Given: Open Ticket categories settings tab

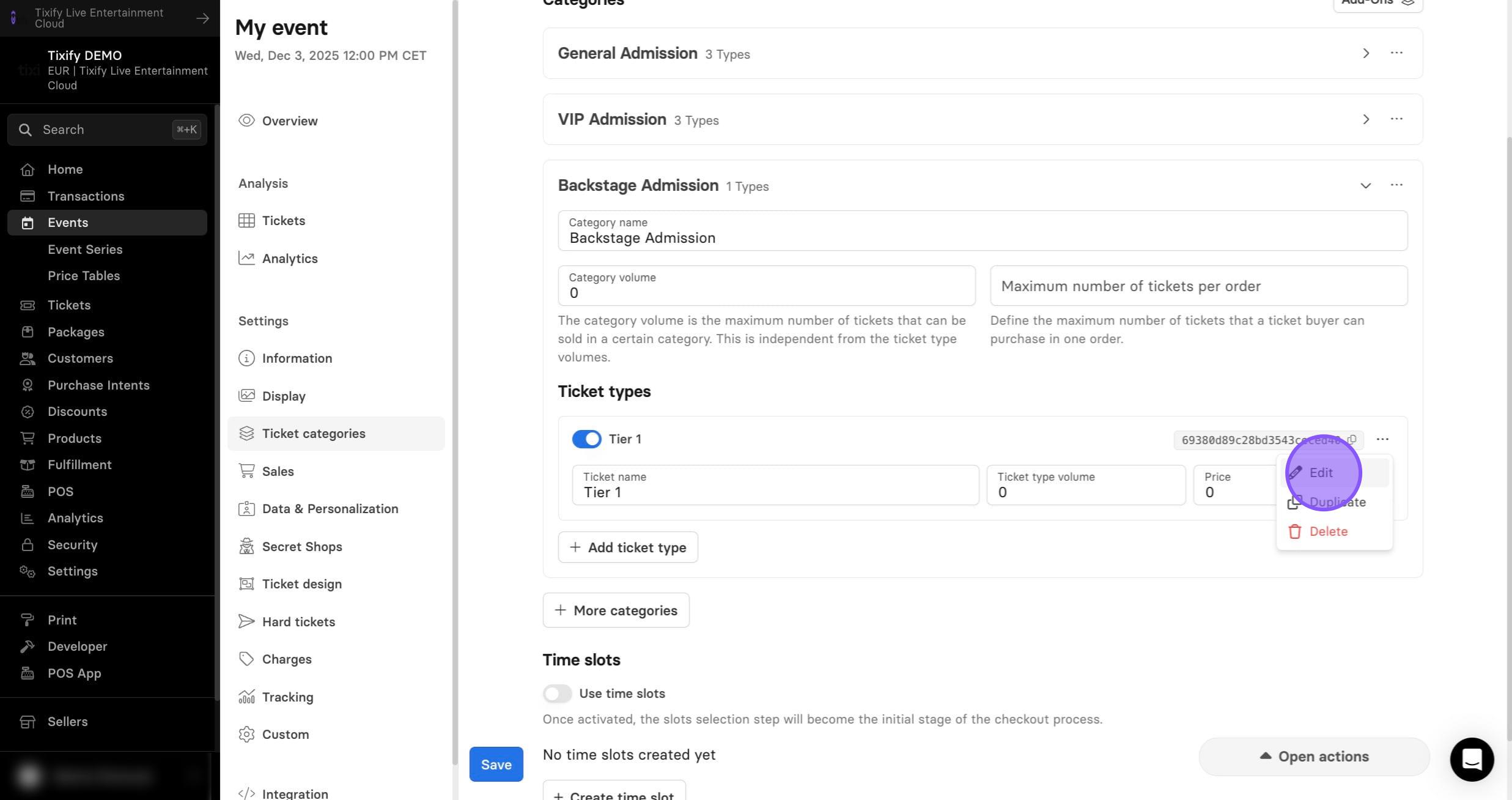Looking at the screenshot, I should pos(336,434).
